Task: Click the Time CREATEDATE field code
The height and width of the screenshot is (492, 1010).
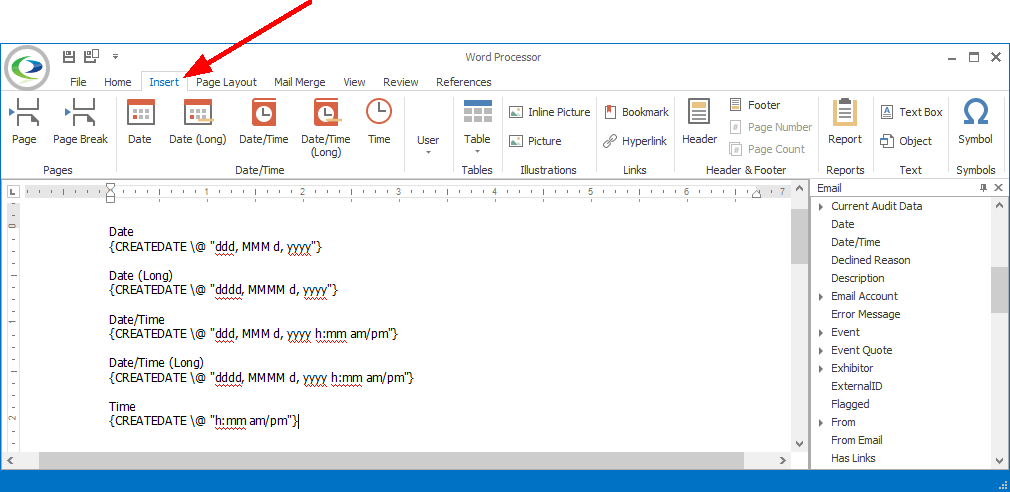Action: coord(204,421)
